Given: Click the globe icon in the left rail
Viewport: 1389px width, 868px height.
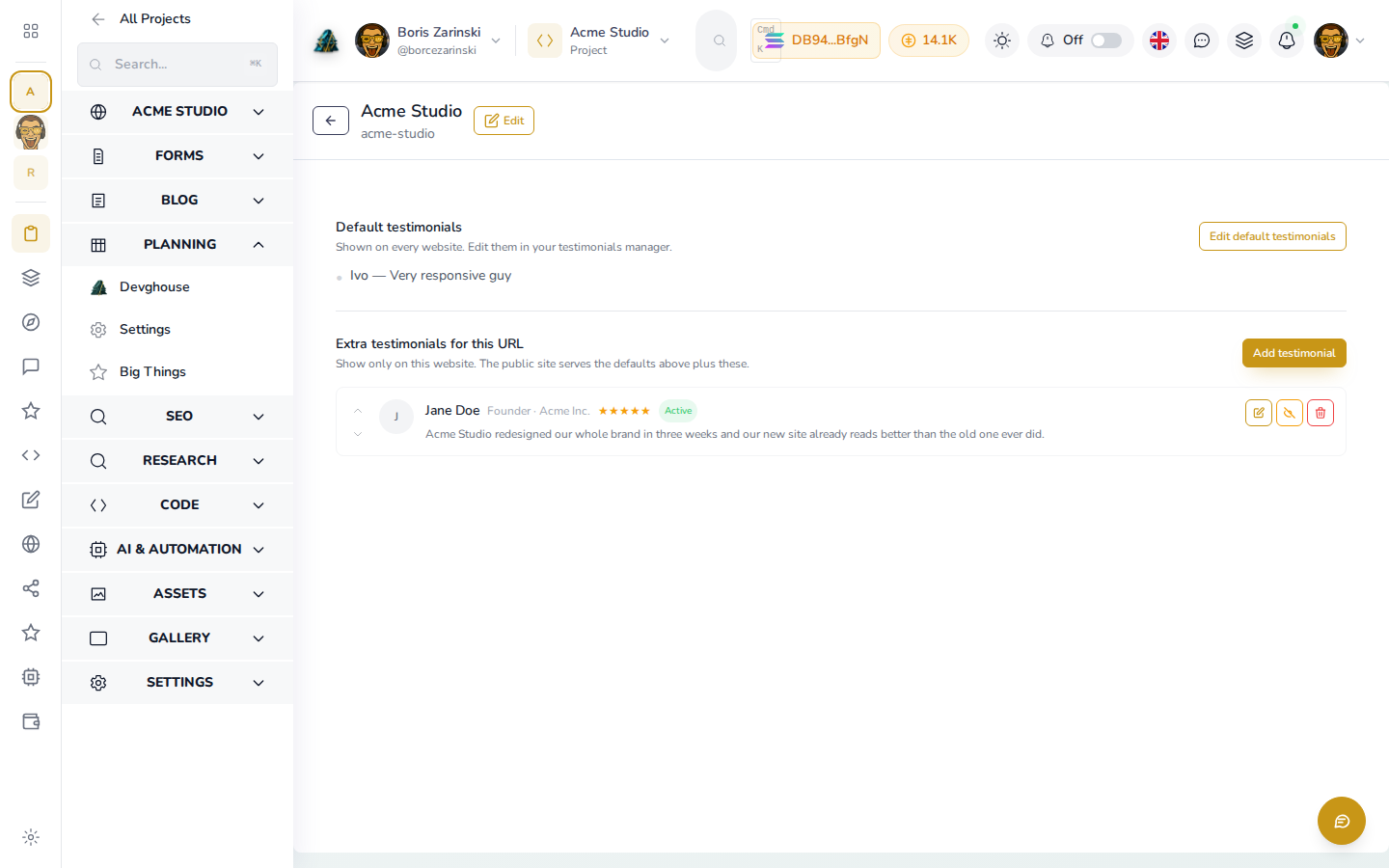Looking at the screenshot, I should pyautogui.click(x=31, y=544).
